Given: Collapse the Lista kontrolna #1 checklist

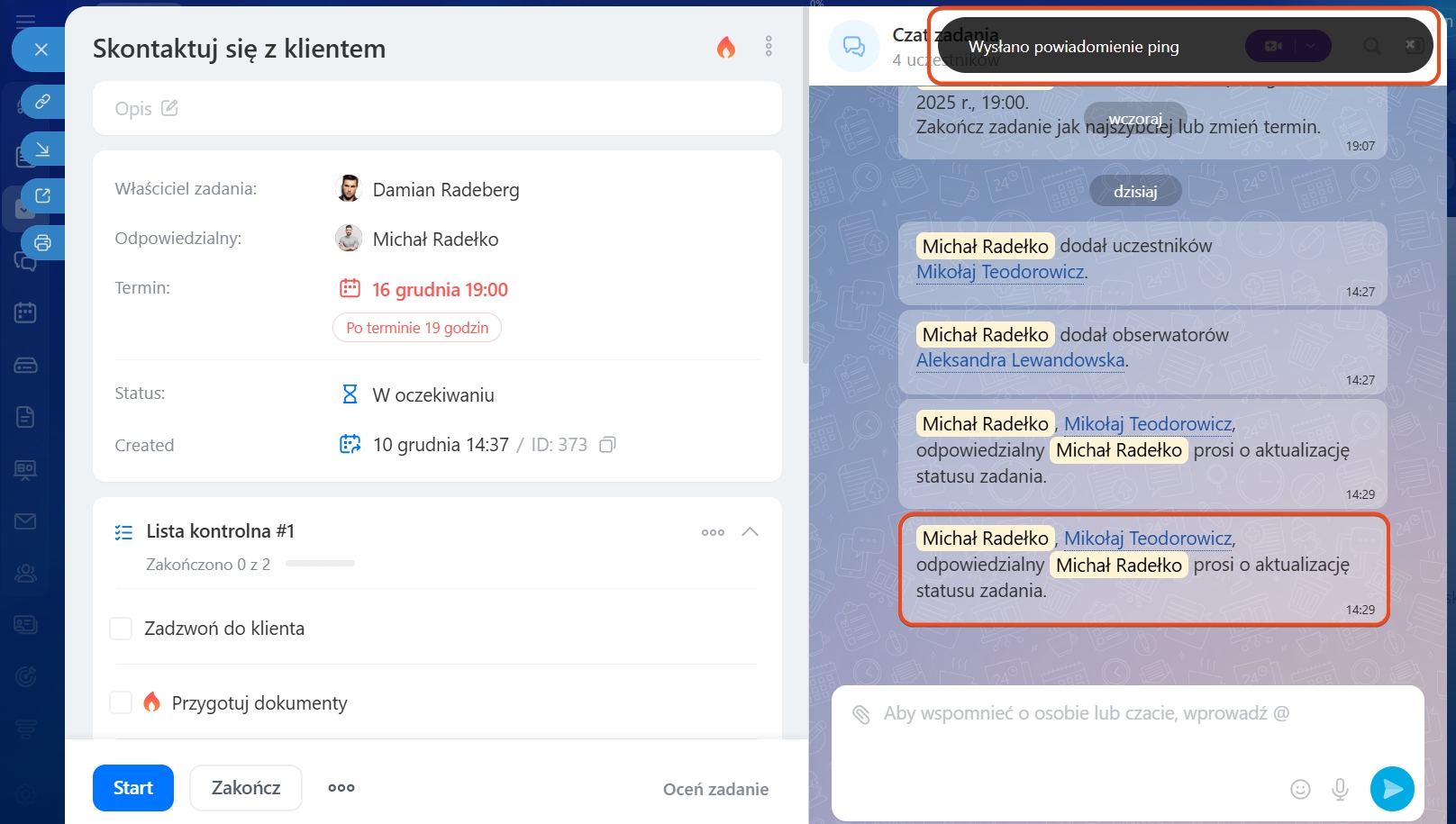Looking at the screenshot, I should click(750, 531).
